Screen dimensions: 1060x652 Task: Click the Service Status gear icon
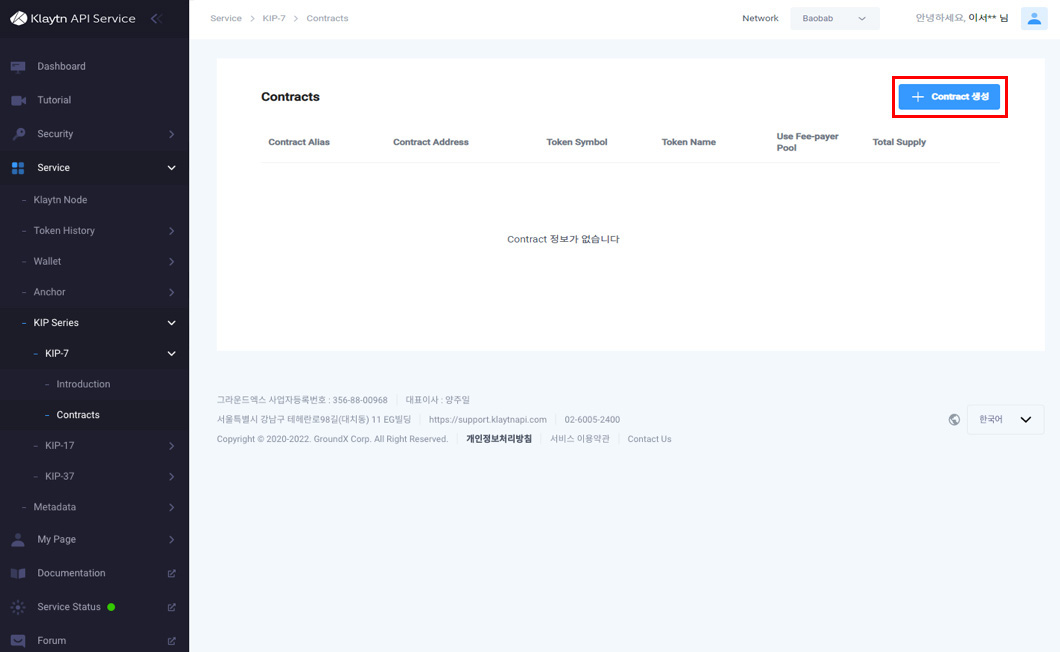pyautogui.click(x=18, y=607)
